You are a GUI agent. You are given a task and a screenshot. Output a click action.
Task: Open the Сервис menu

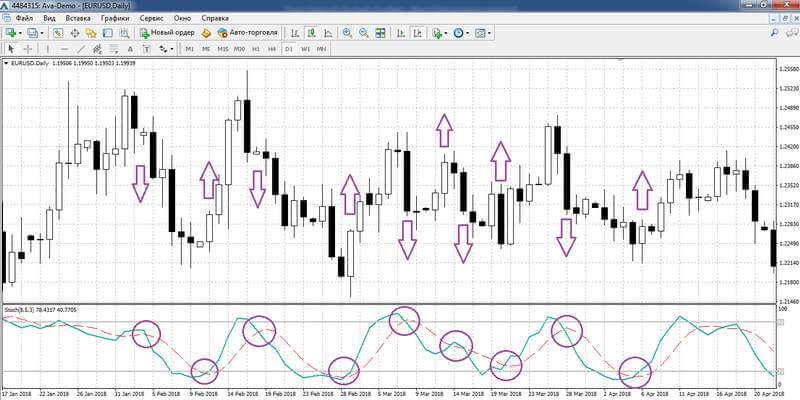pos(152,18)
